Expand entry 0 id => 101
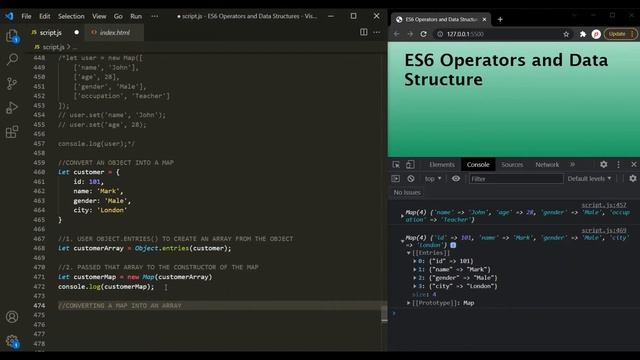This screenshot has height=360, width=640. pos(415,261)
